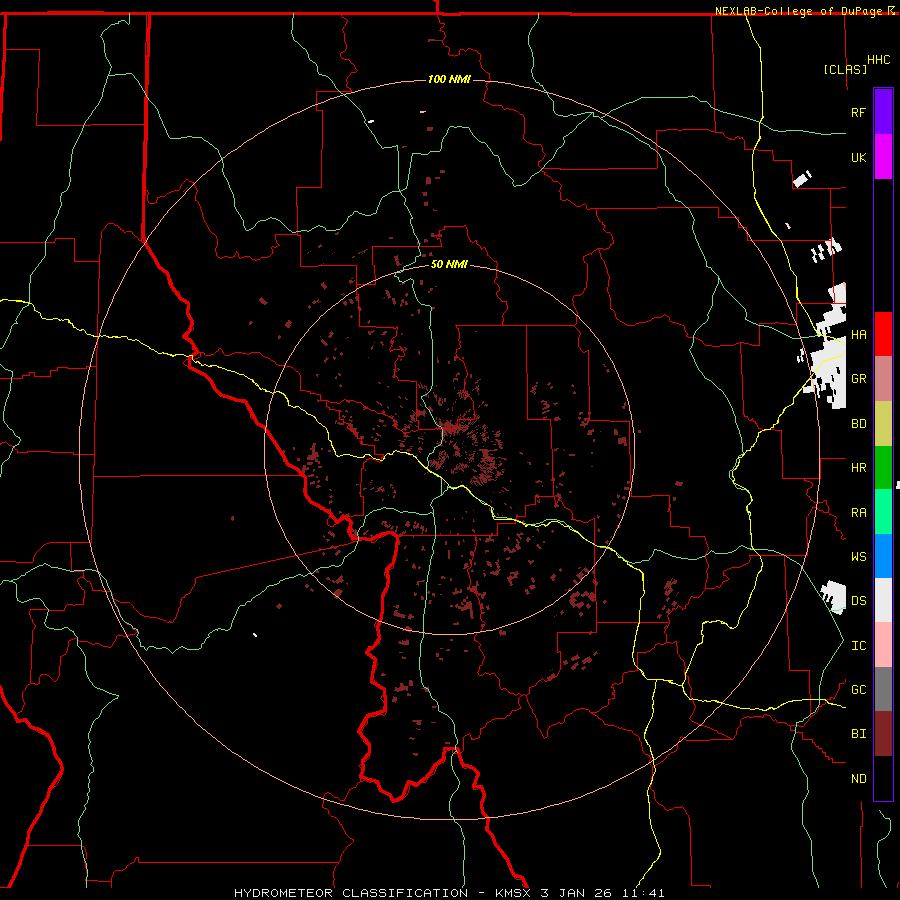This screenshot has height=900, width=900.
Task: Click the RF legend label
Action: tap(858, 112)
